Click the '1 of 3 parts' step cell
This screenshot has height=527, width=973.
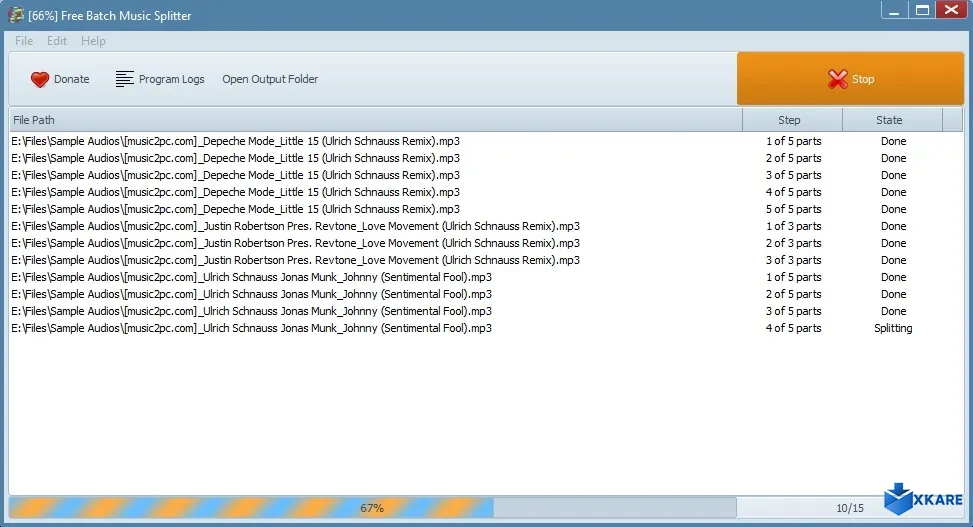[793, 226]
